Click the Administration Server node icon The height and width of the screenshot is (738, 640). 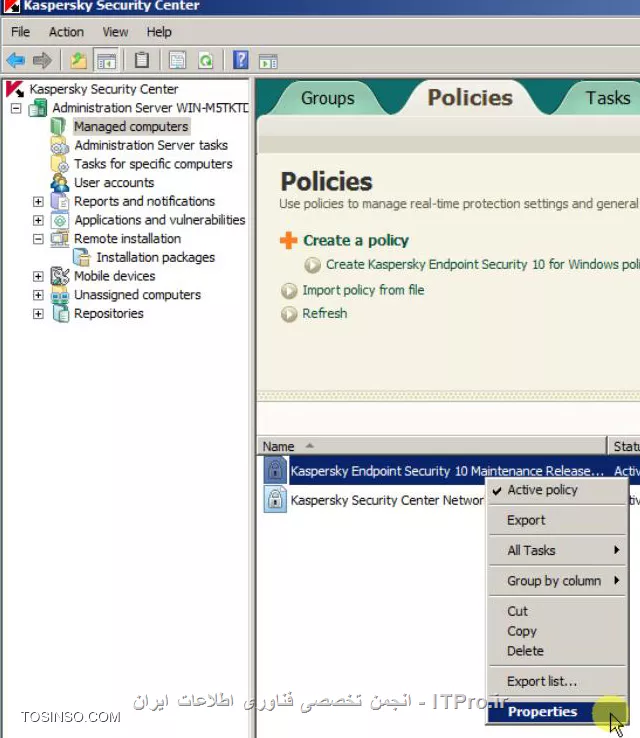coord(38,108)
